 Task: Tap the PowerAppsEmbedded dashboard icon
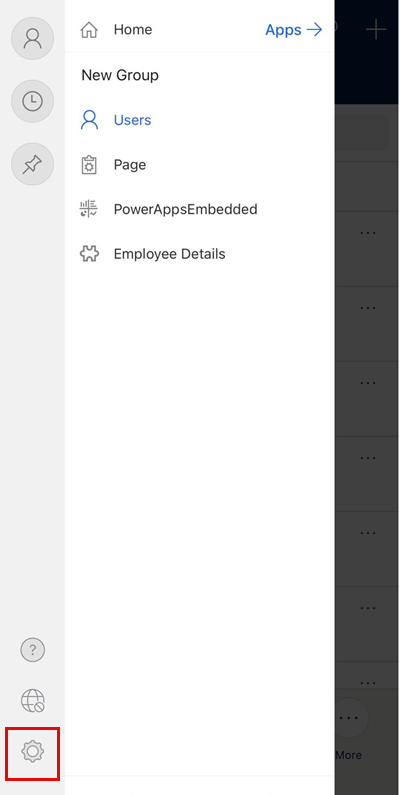[x=89, y=209]
